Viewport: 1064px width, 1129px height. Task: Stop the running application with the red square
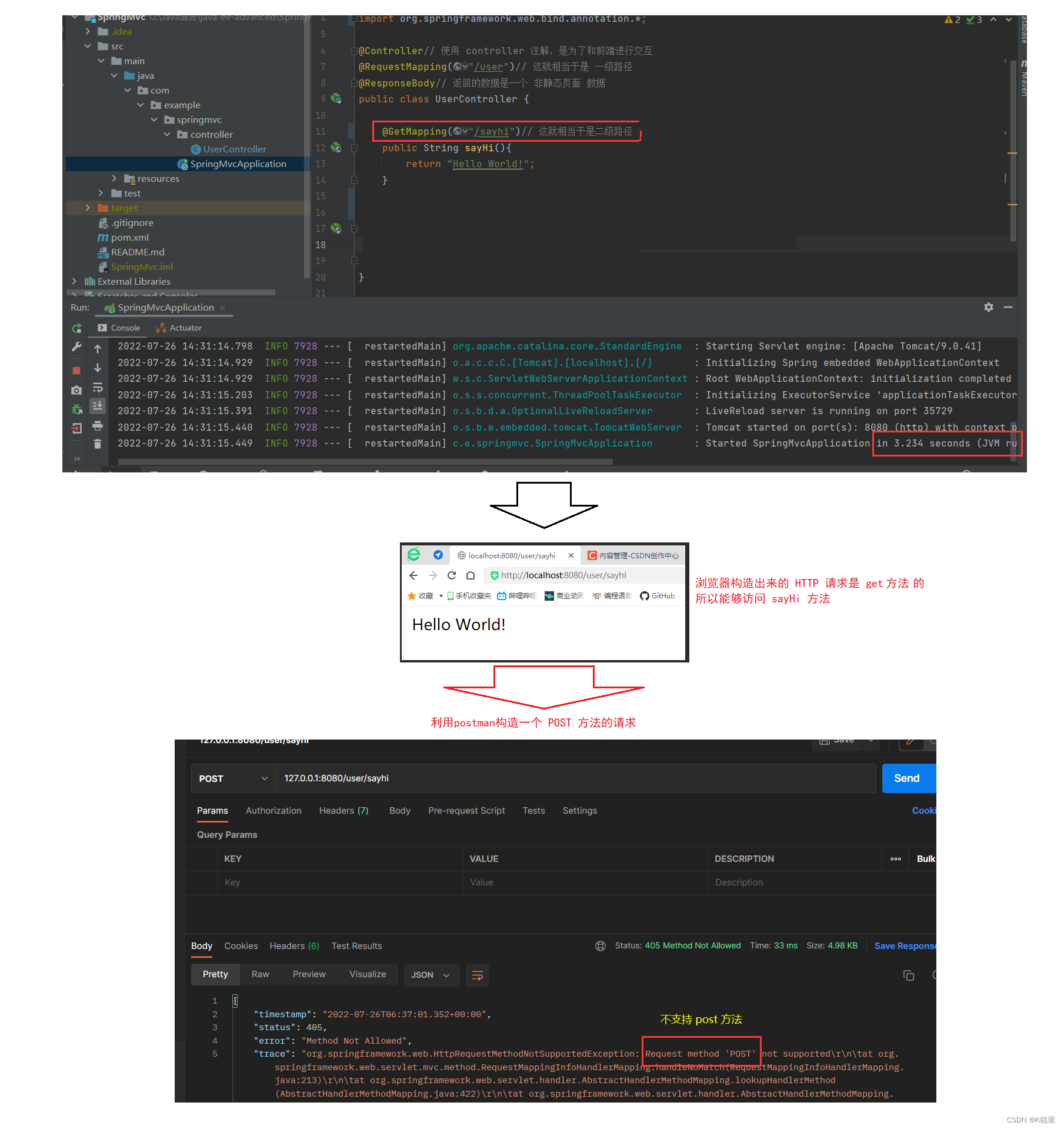(x=76, y=370)
